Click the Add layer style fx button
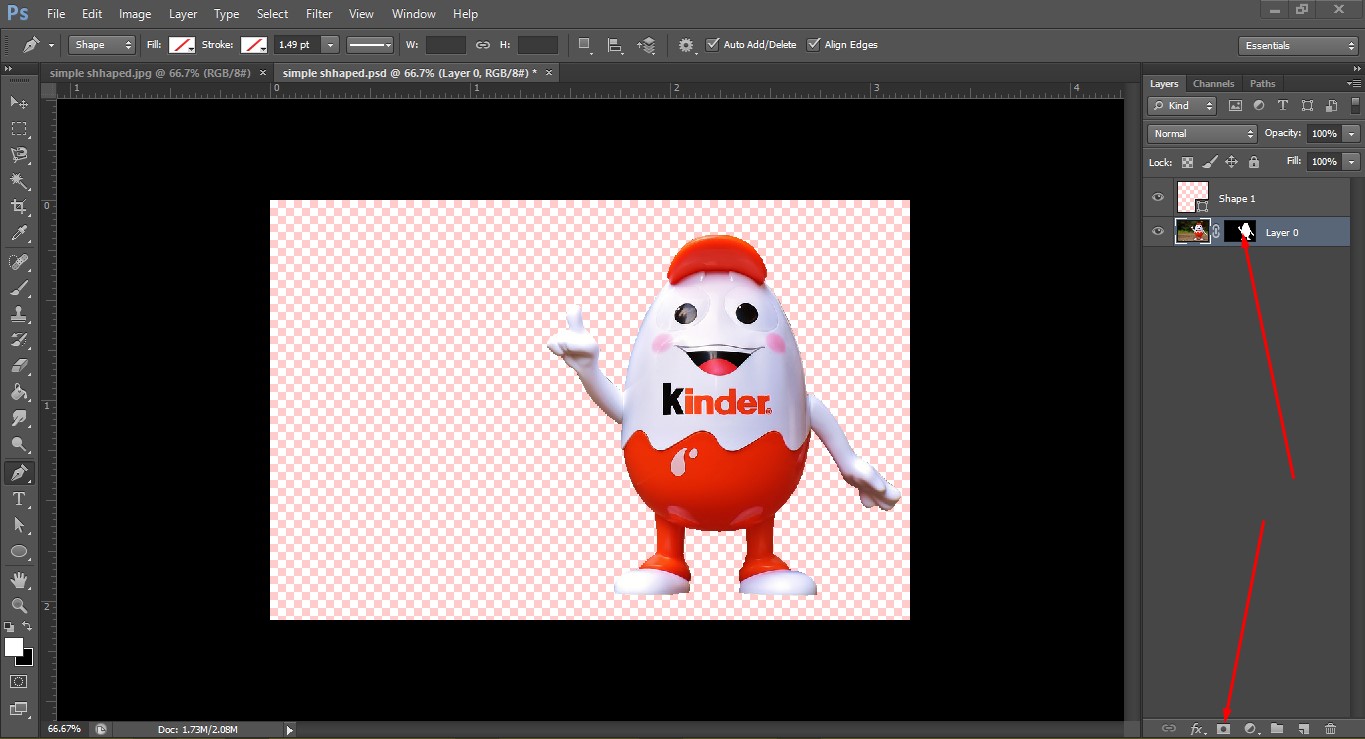The image size is (1365, 739). coord(1197,729)
